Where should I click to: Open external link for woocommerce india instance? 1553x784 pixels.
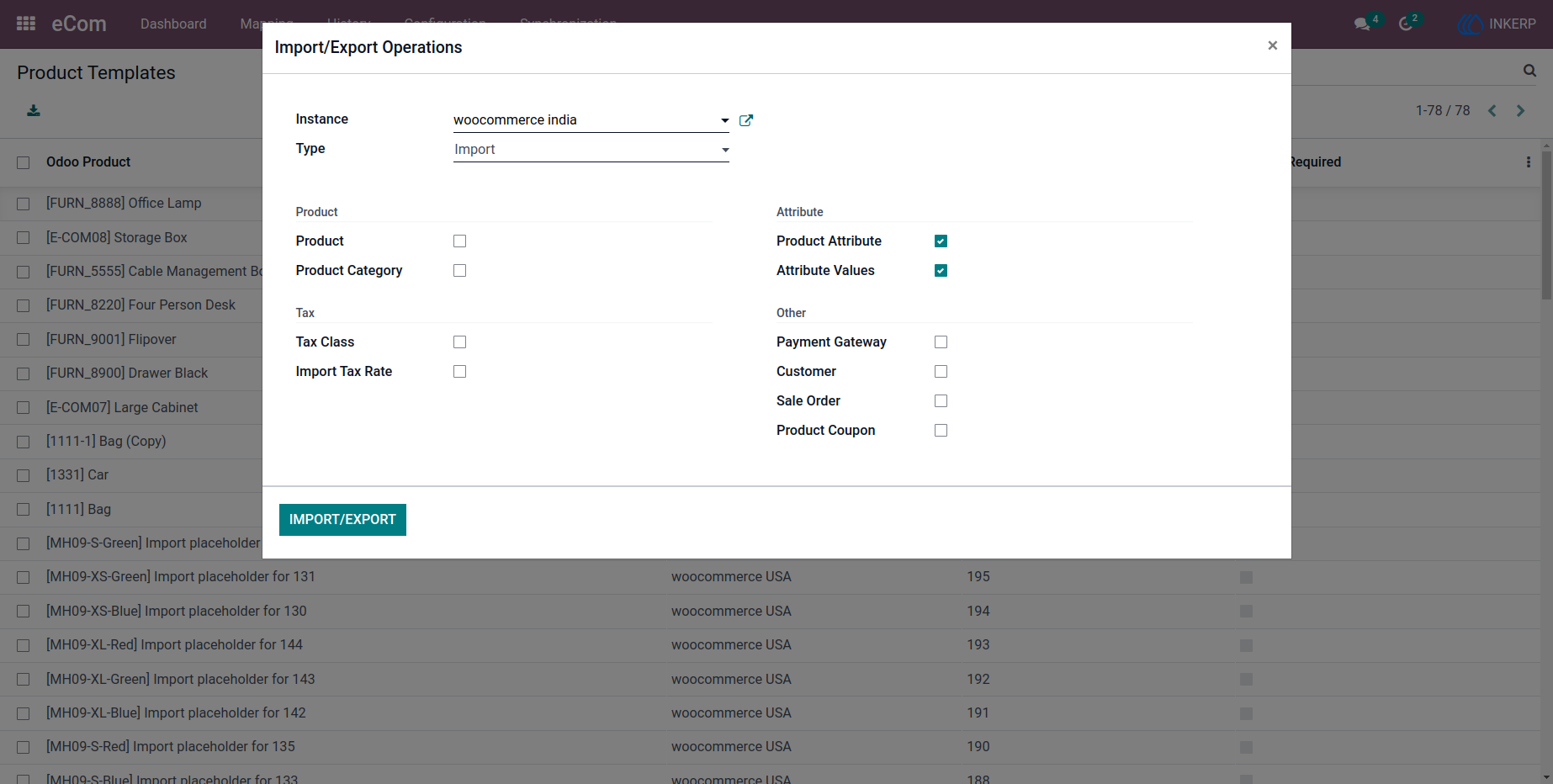tap(745, 120)
